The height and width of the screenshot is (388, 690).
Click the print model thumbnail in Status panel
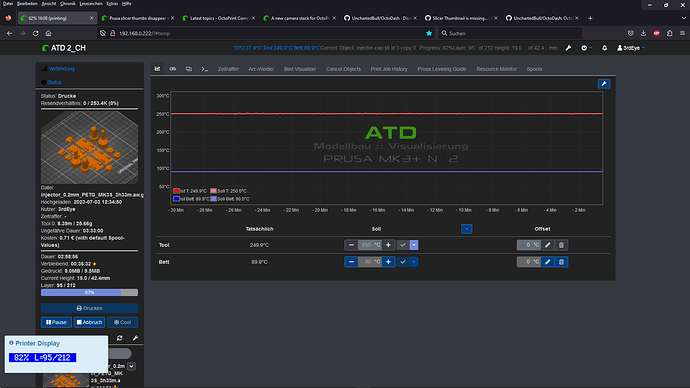[89, 147]
